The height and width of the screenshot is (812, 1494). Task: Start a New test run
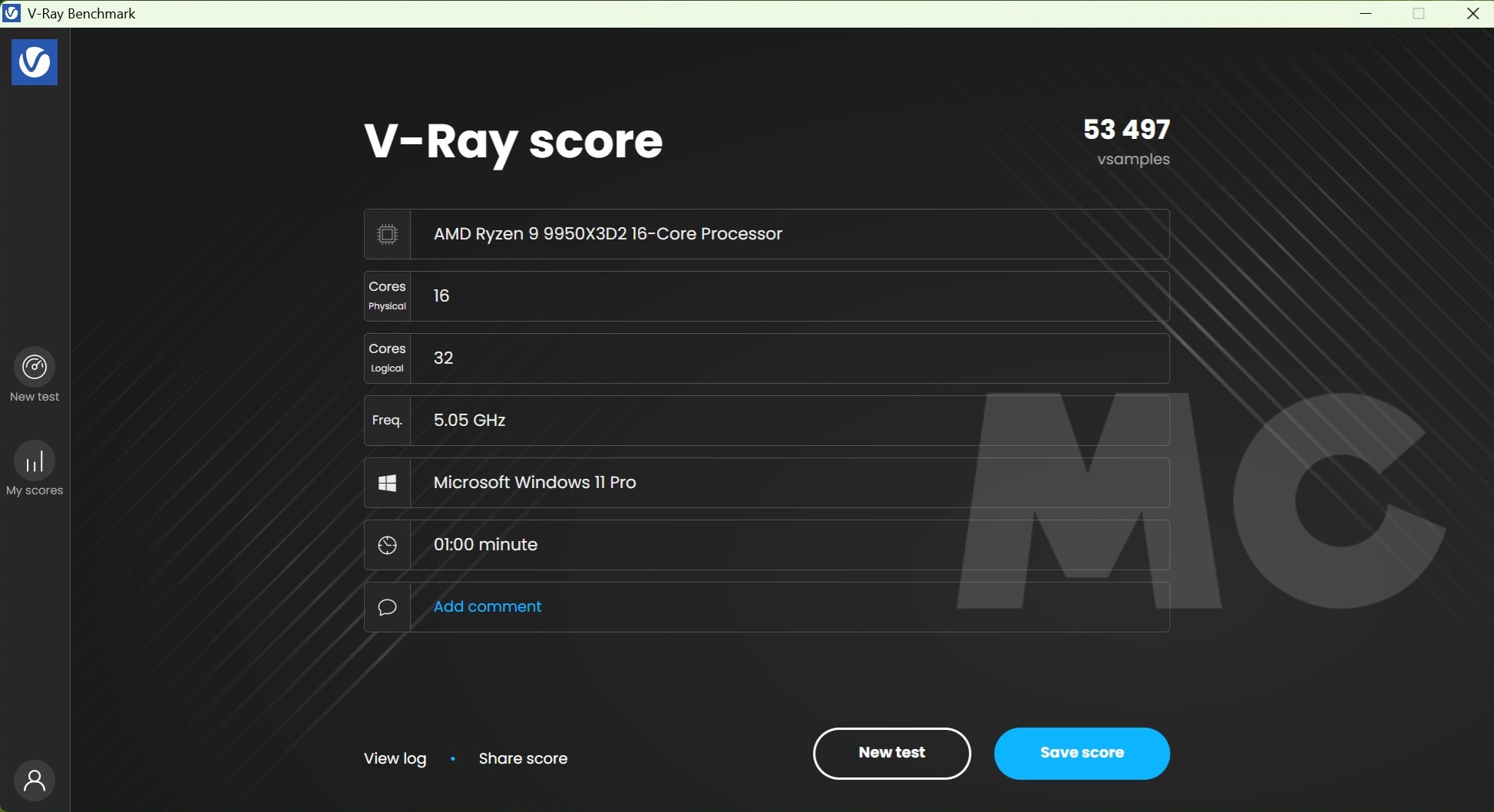point(891,753)
